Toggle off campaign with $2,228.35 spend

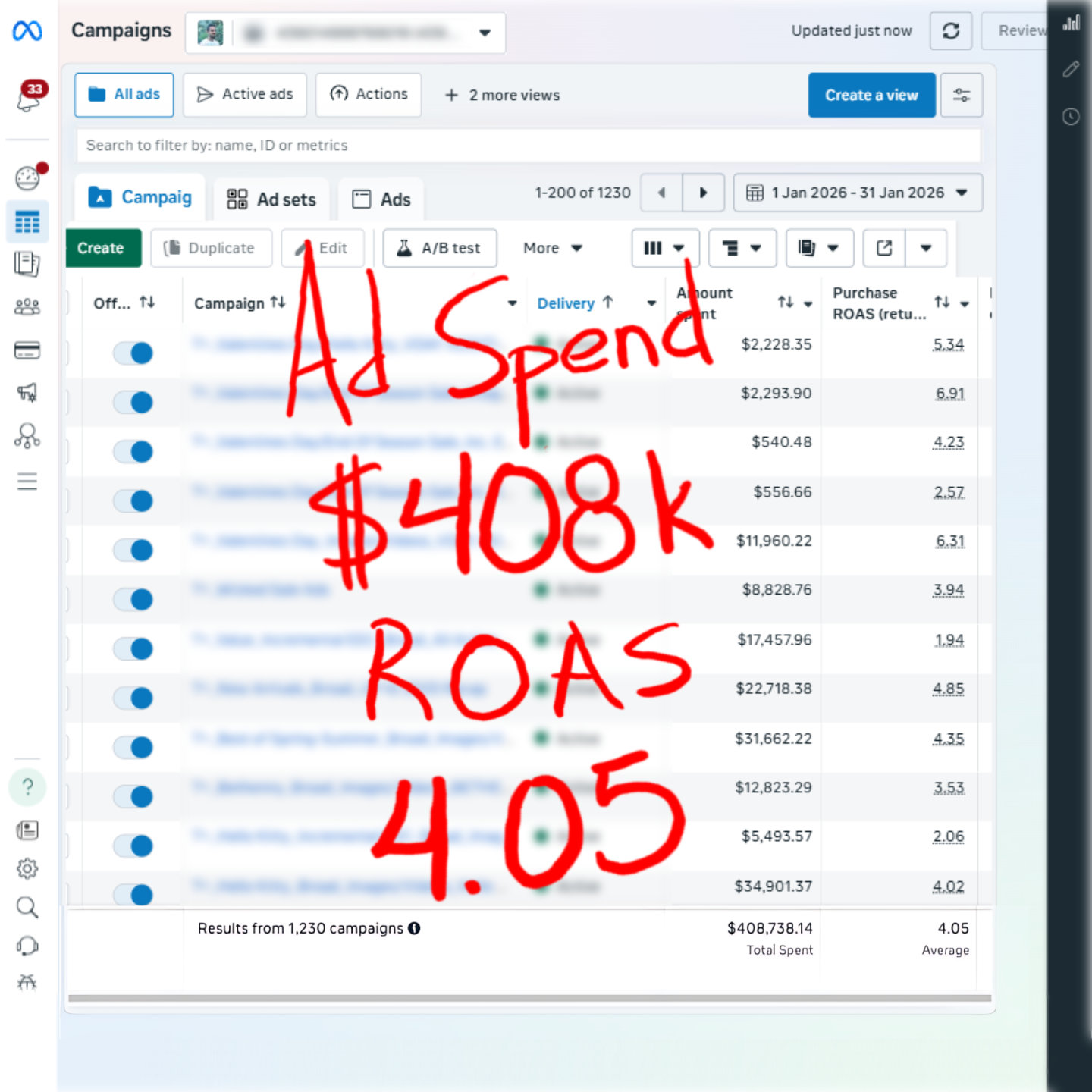(x=133, y=353)
